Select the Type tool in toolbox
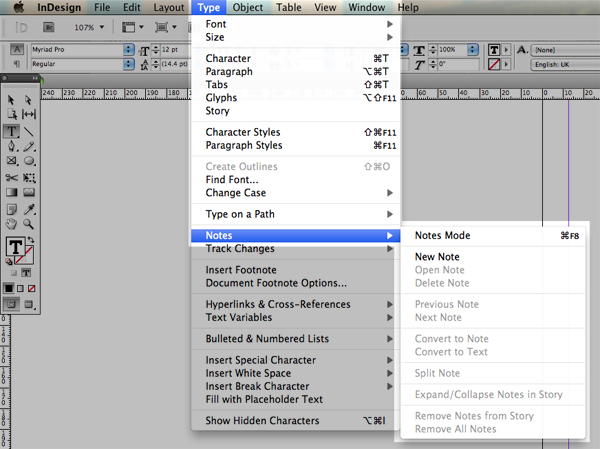This screenshot has height=449, width=600. pos(11,131)
